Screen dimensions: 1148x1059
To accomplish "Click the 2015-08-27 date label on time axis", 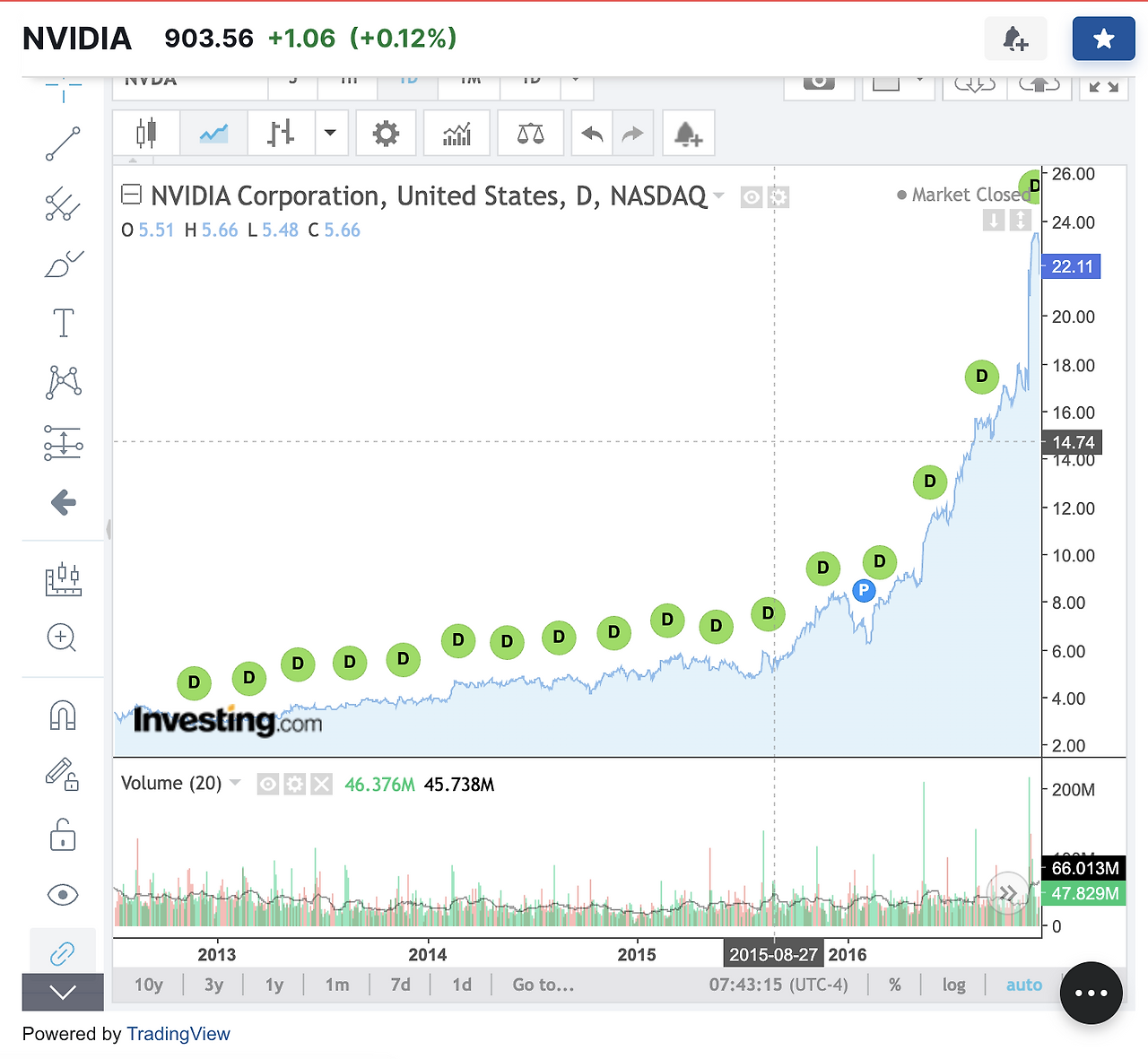I will [774, 954].
